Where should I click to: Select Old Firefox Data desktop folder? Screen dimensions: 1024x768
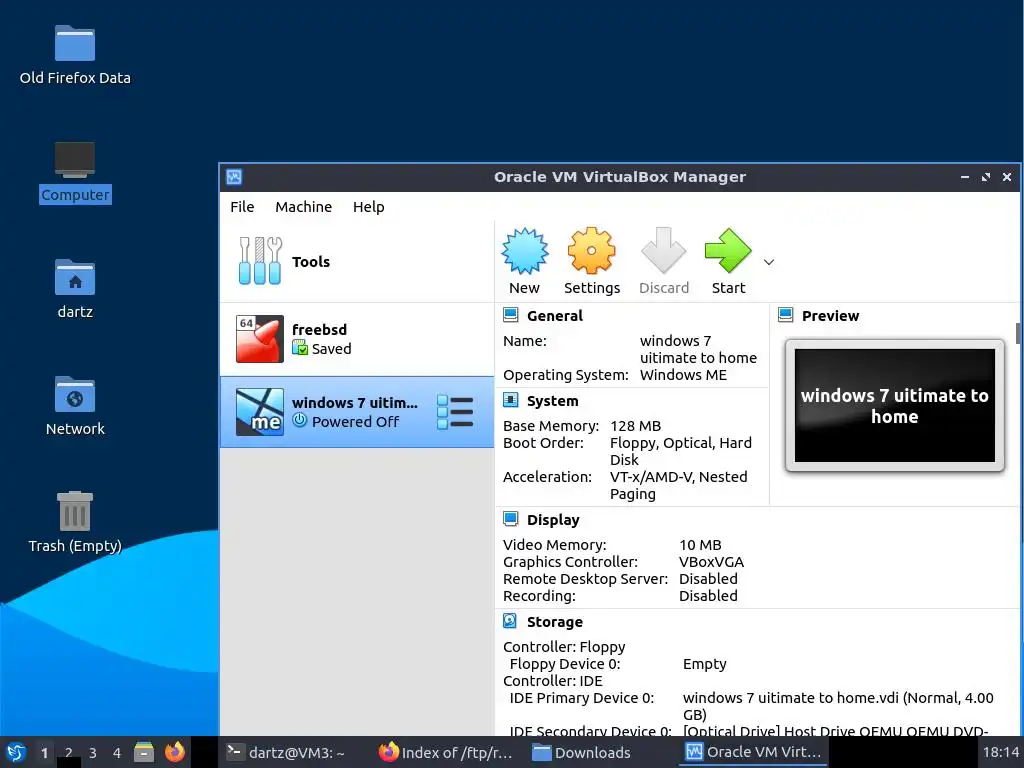(75, 56)
